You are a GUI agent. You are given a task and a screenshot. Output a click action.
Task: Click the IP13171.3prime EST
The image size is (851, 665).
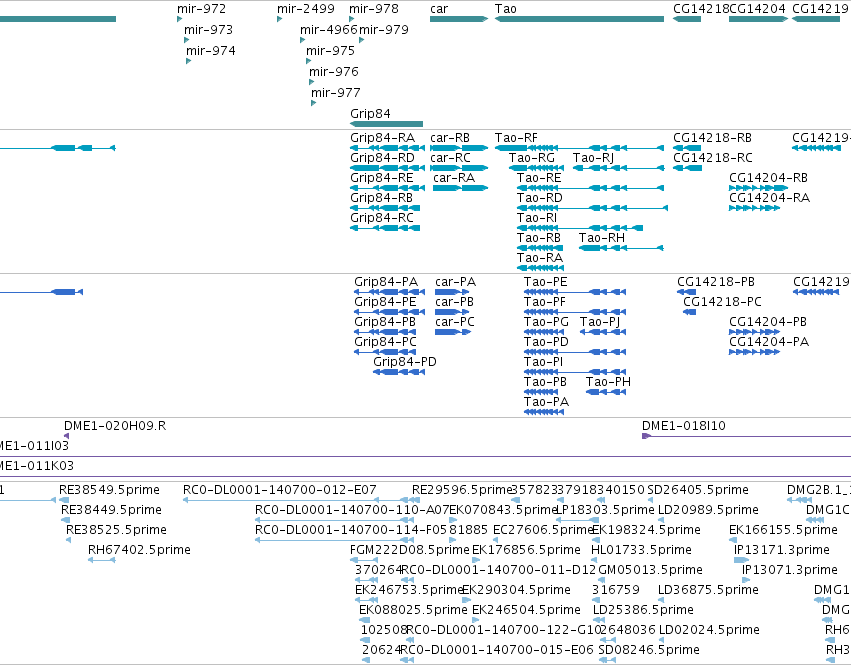click(x=741, y=560)
